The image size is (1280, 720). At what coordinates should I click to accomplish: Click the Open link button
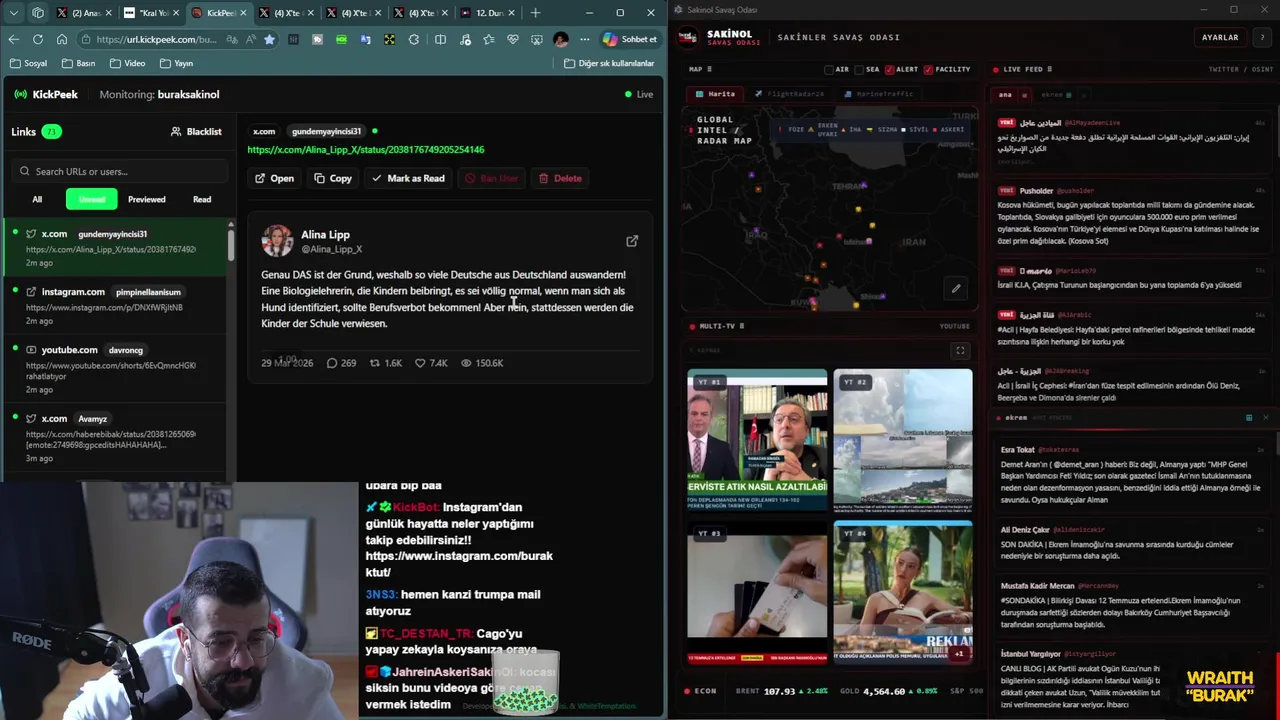275,178
